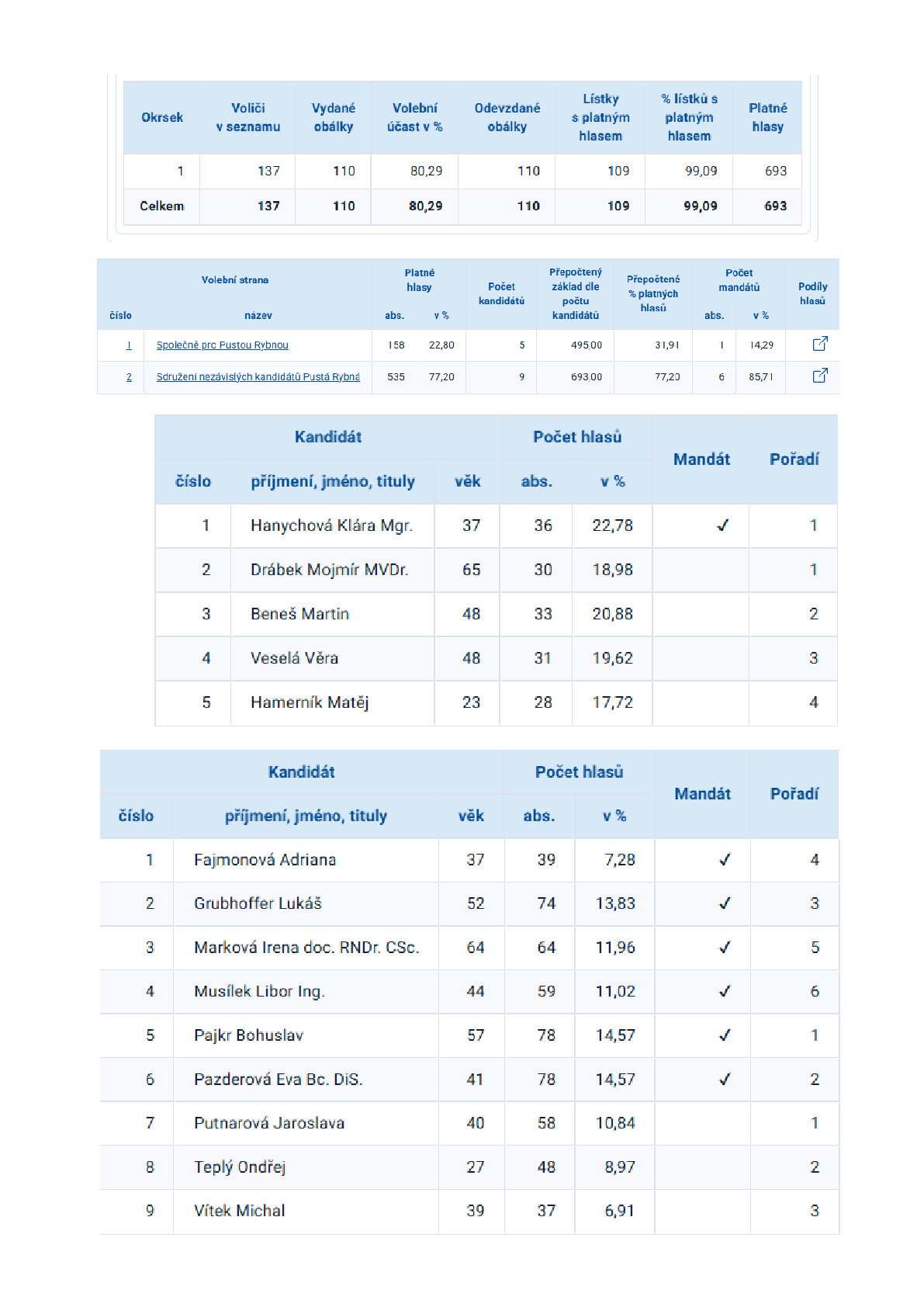Click candidate Fajmonová Adriana
924x1307 pixels.
coord(265,860)
